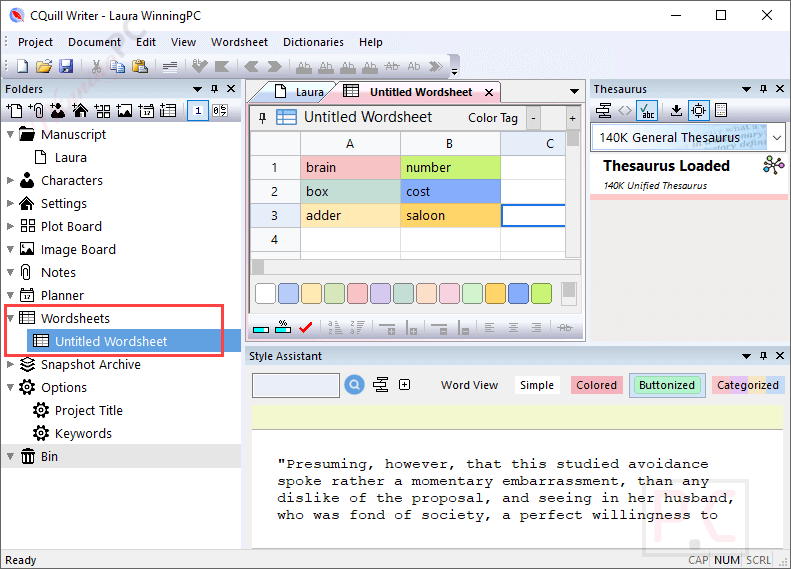The image size is (791, 569).
Task: Click the tree structure icon in Style Assistant
Action: (x=380, y=385)
